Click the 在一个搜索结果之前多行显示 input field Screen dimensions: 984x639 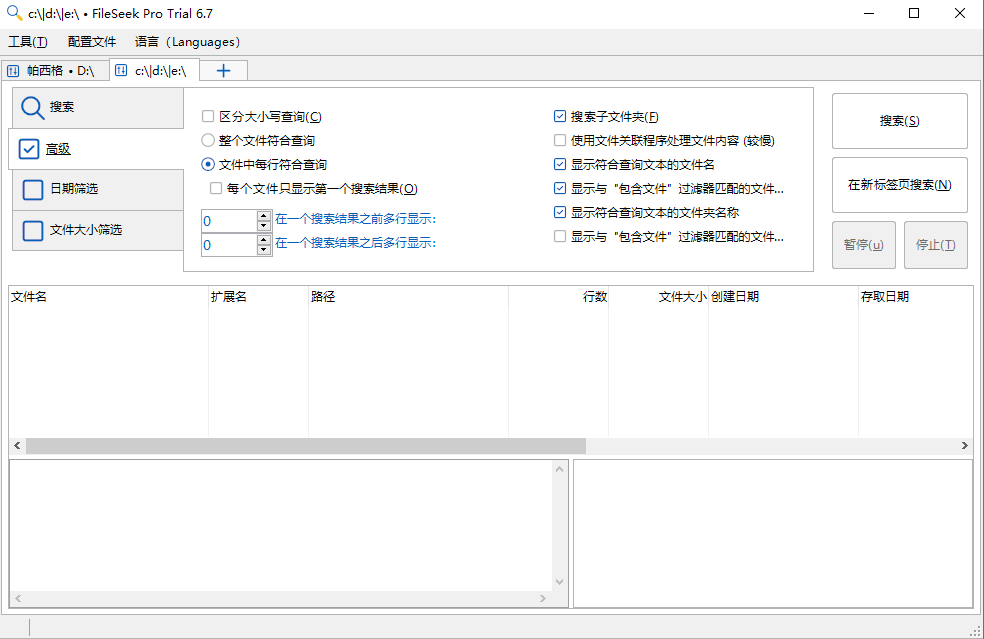click(229, 221)
